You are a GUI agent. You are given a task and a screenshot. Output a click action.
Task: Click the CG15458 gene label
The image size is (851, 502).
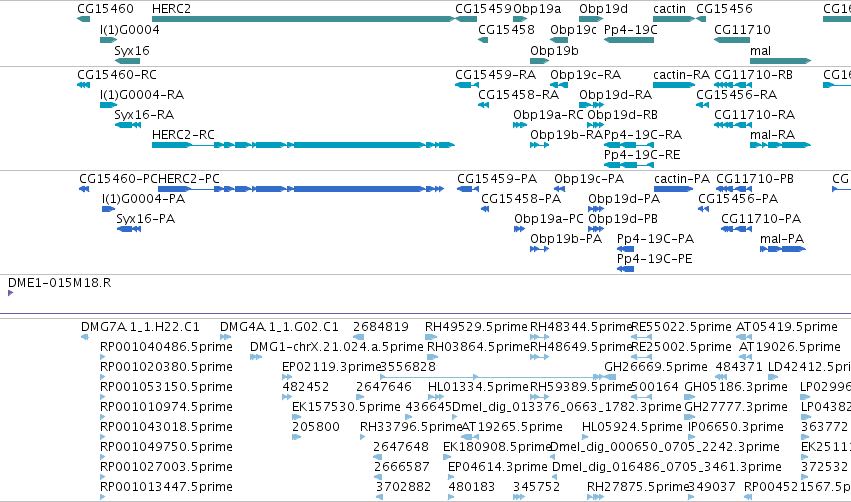pos(506,29)
